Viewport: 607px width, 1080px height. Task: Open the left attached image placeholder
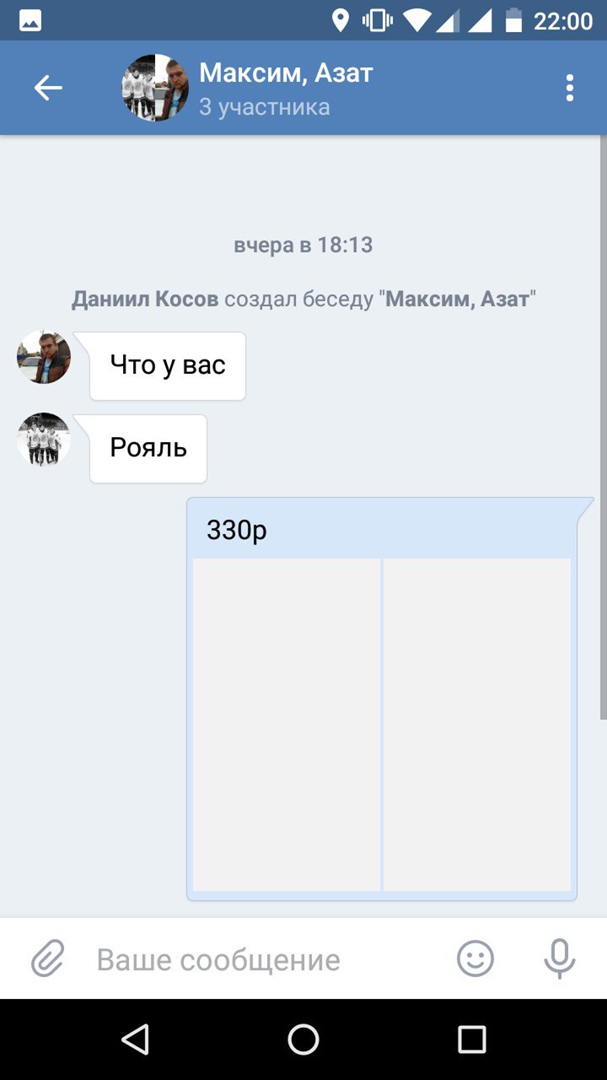tap(287, 725)
